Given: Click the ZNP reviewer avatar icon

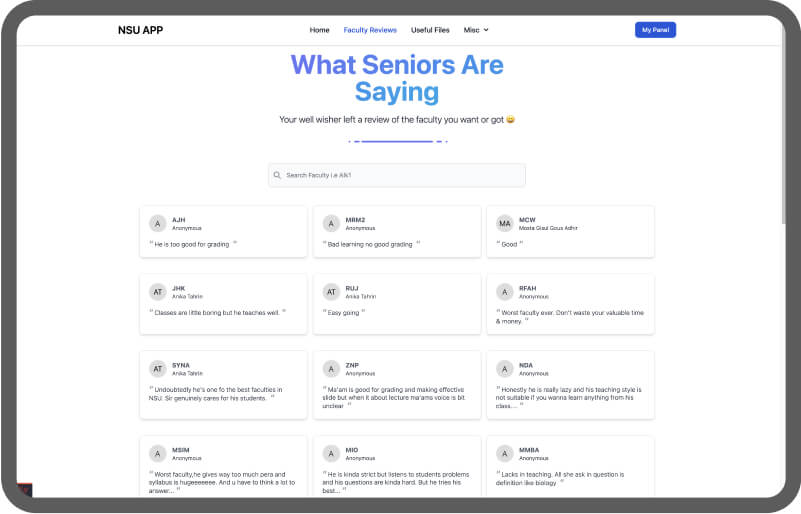Looking at the screenshot, I should [331, 369].
